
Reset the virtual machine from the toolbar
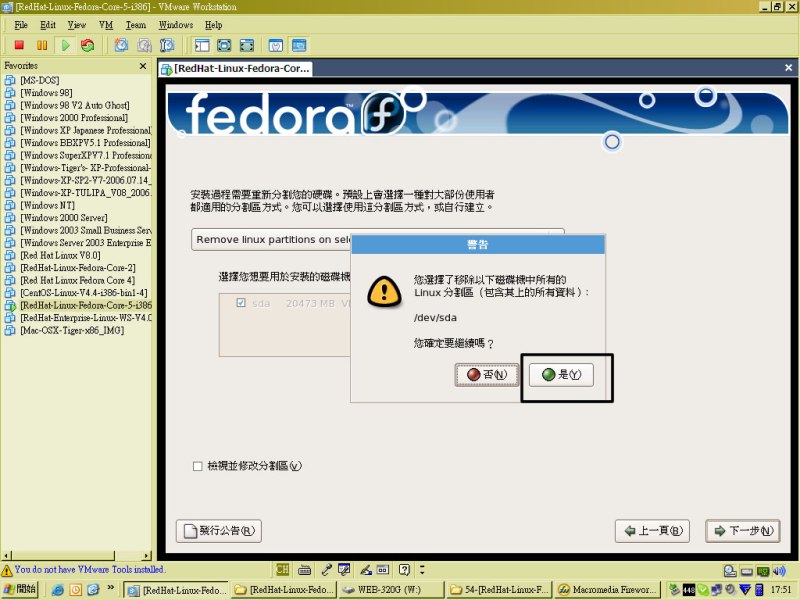[88, 45]
